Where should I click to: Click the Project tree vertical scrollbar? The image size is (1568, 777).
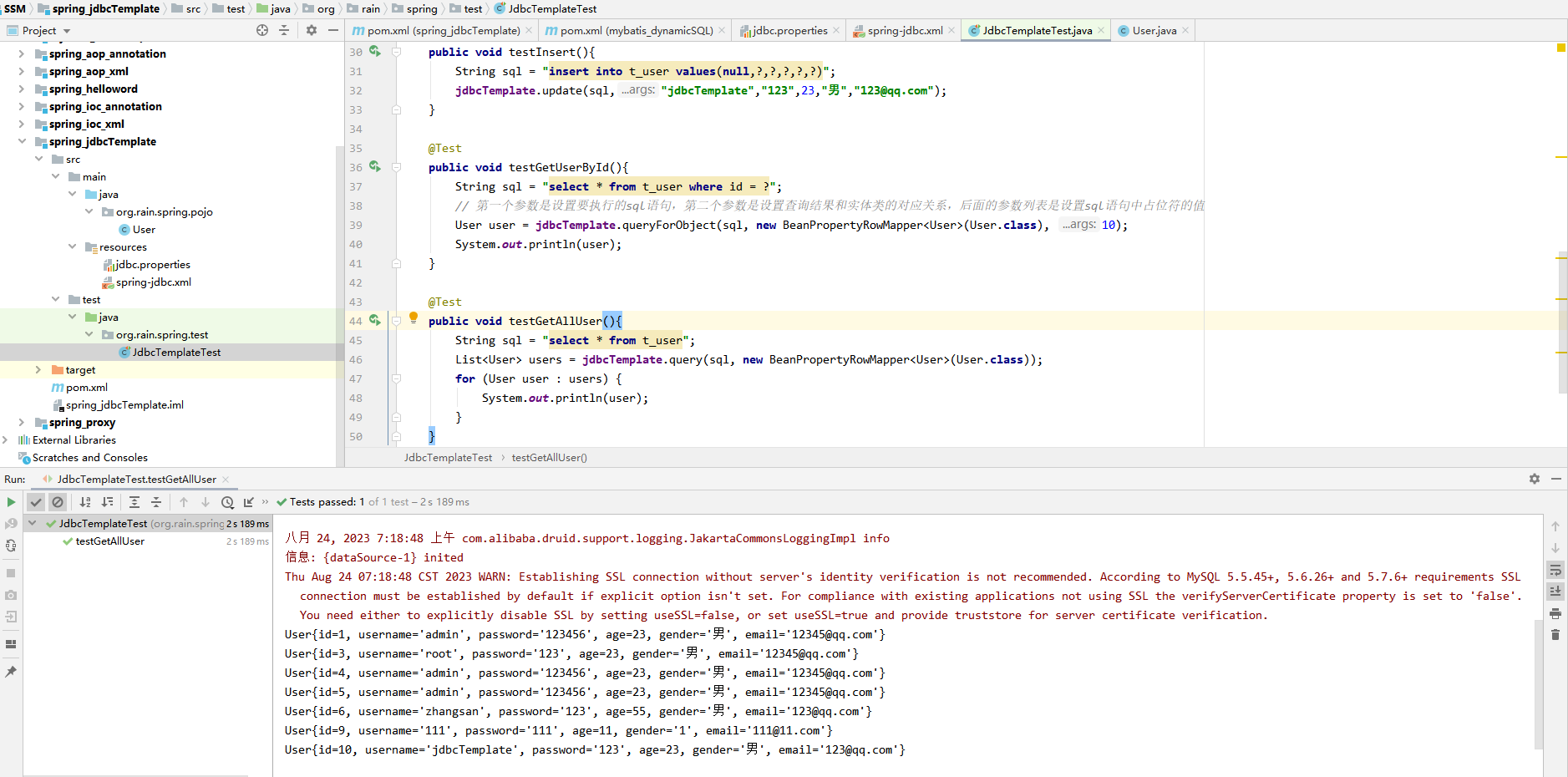pos(339,305)
